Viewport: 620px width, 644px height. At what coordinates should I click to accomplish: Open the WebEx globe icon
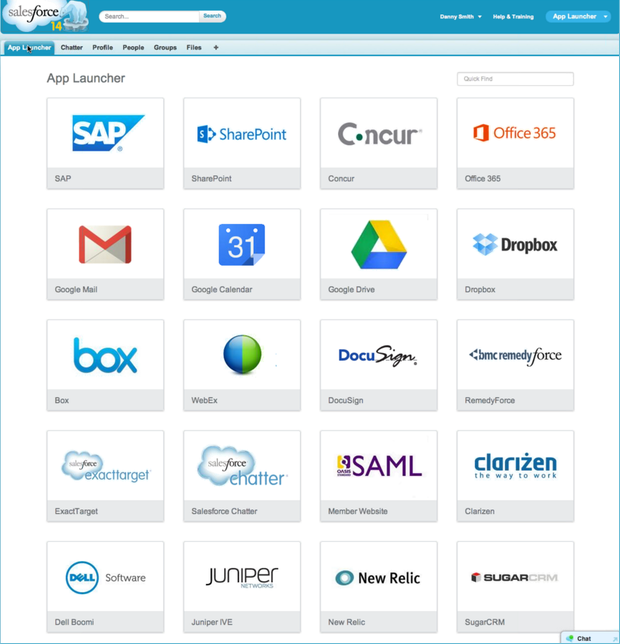242,354
